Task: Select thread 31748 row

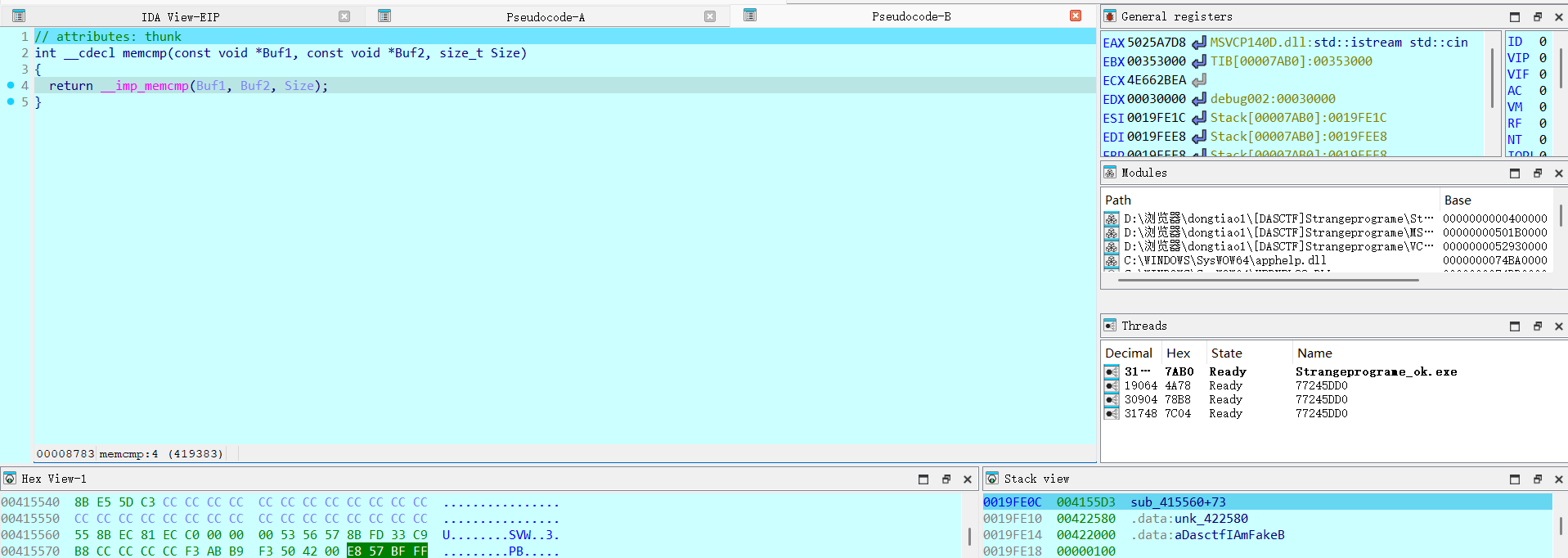Action: [x=1333, y=413]
